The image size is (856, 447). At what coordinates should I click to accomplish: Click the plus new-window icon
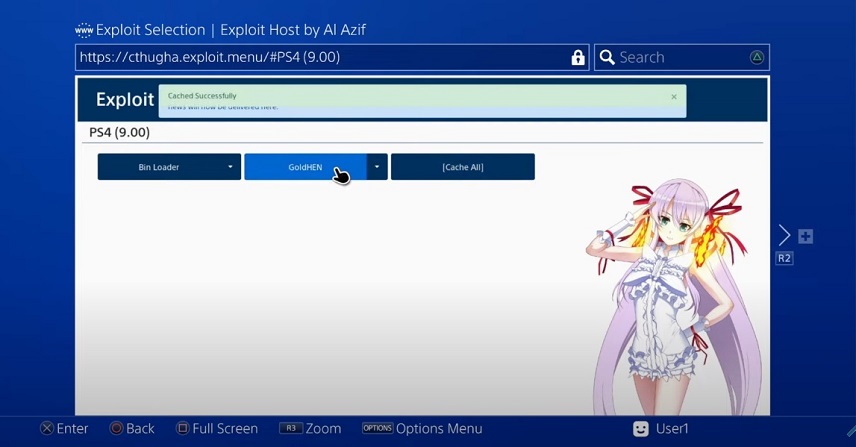pos(806,236)
